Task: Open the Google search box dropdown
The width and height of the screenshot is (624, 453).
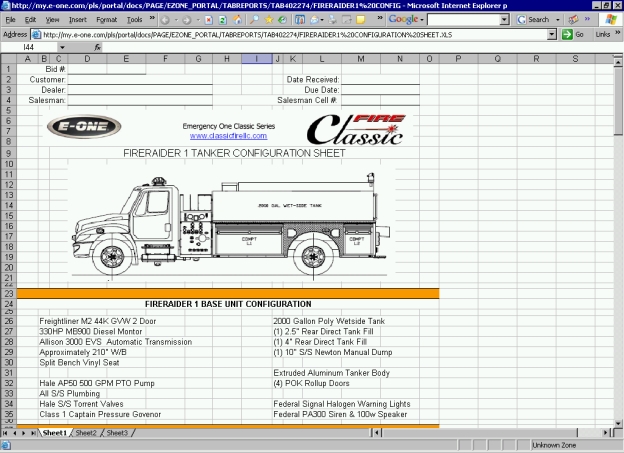Action: [504, 20]
